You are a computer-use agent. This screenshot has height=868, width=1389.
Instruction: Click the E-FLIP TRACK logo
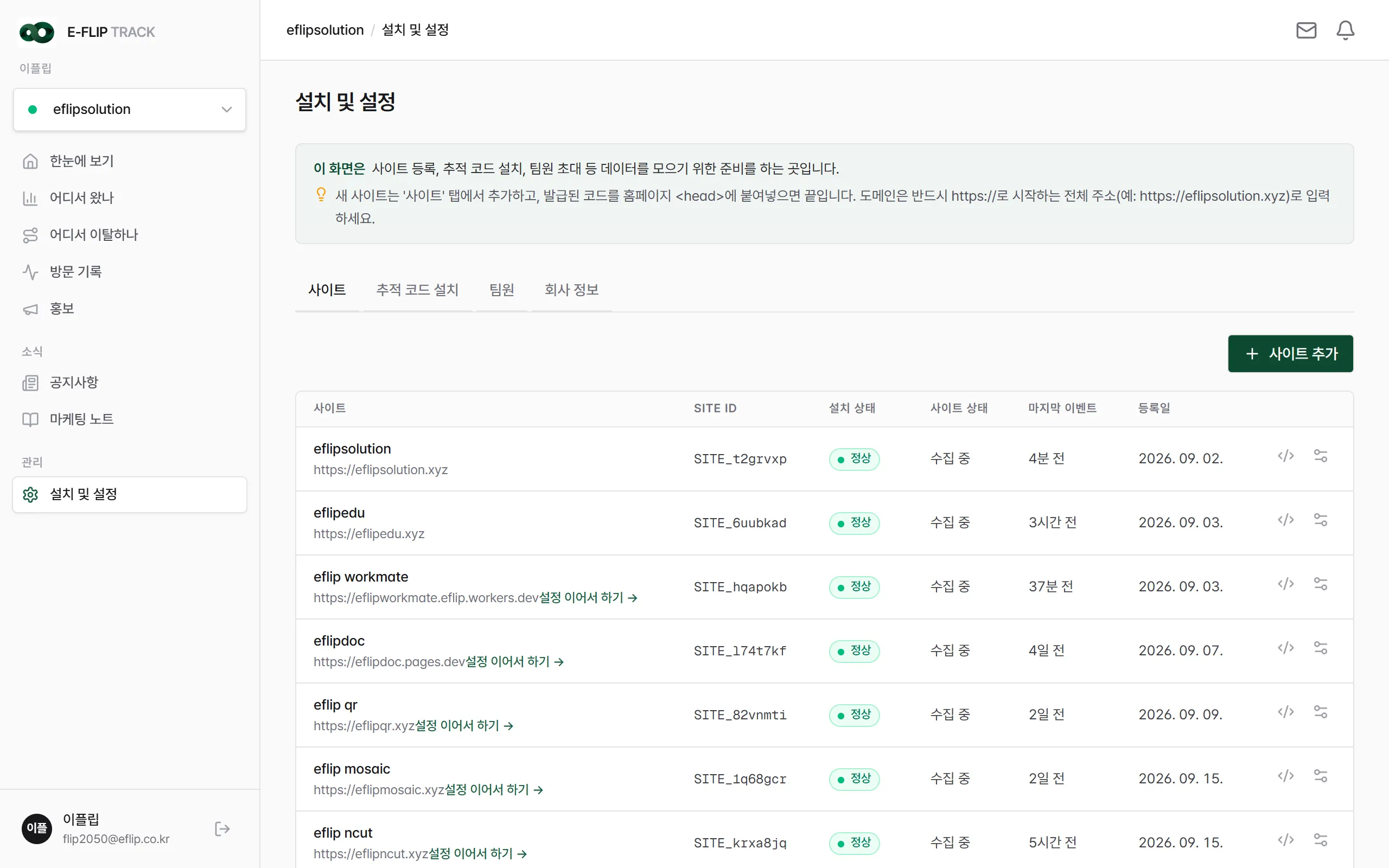point(87,32)
